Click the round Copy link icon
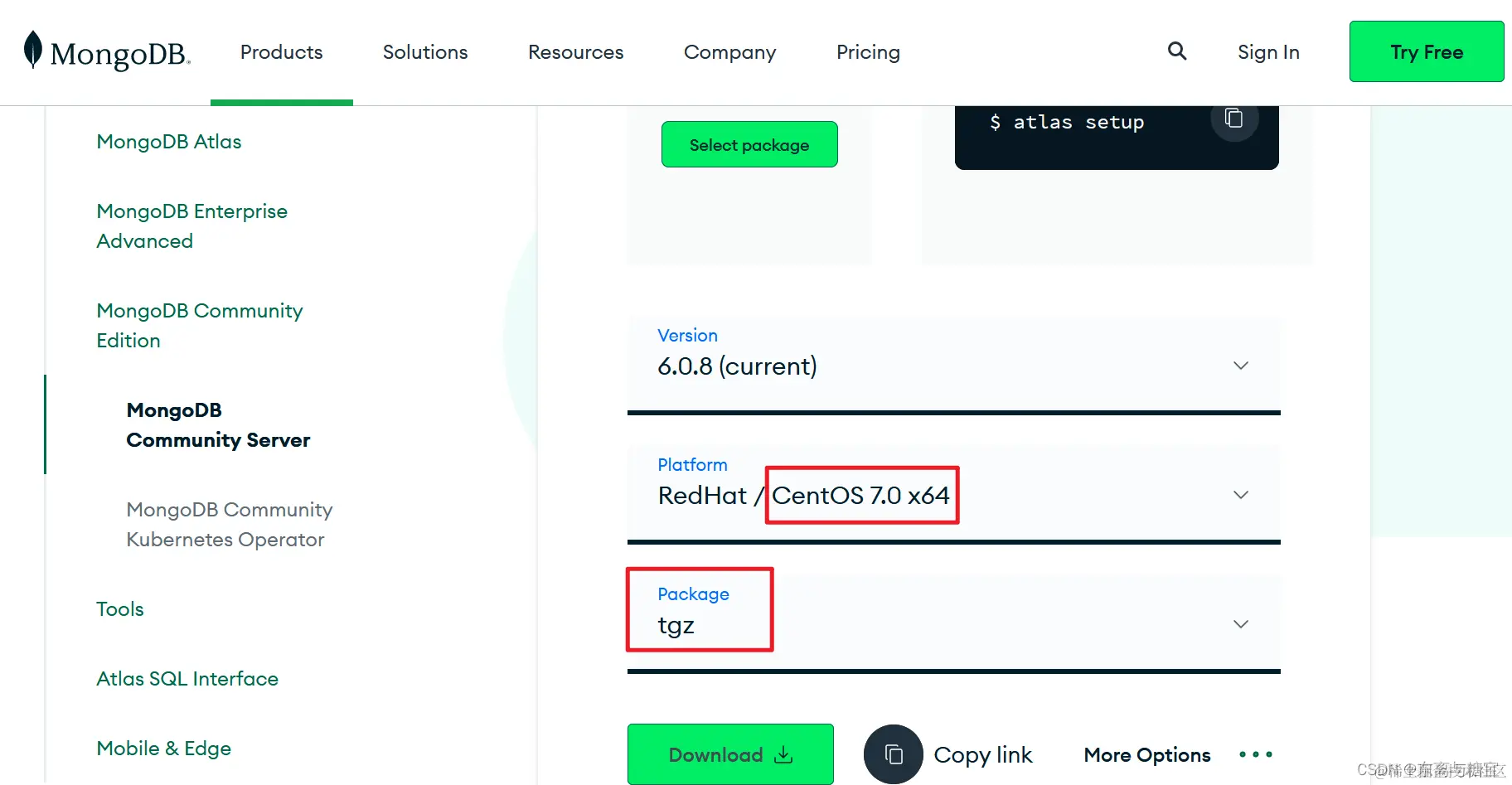This screenshot has width=1512, height=785. click(x=894, y=754)
